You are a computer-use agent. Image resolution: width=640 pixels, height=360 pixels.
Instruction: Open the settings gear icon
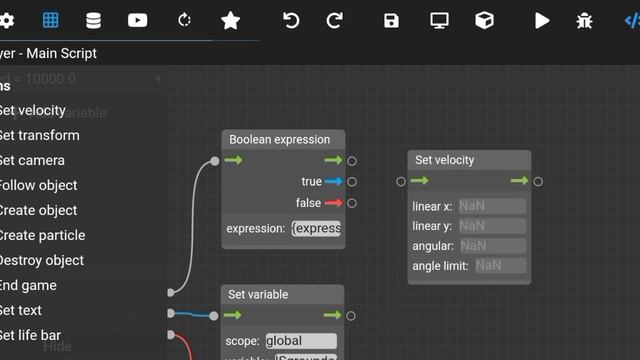pos(7,20)
